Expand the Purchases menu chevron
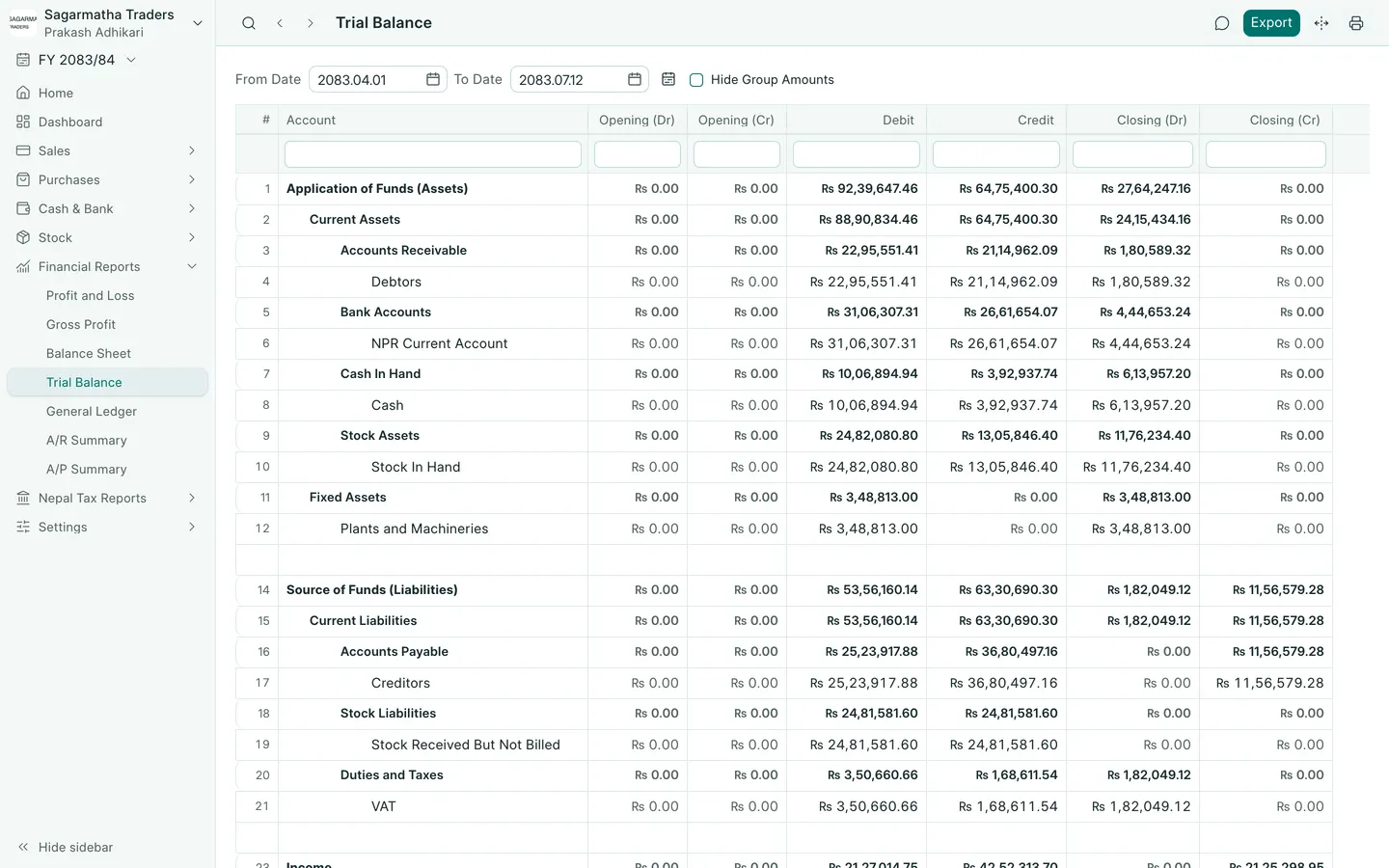 (192, 179)
